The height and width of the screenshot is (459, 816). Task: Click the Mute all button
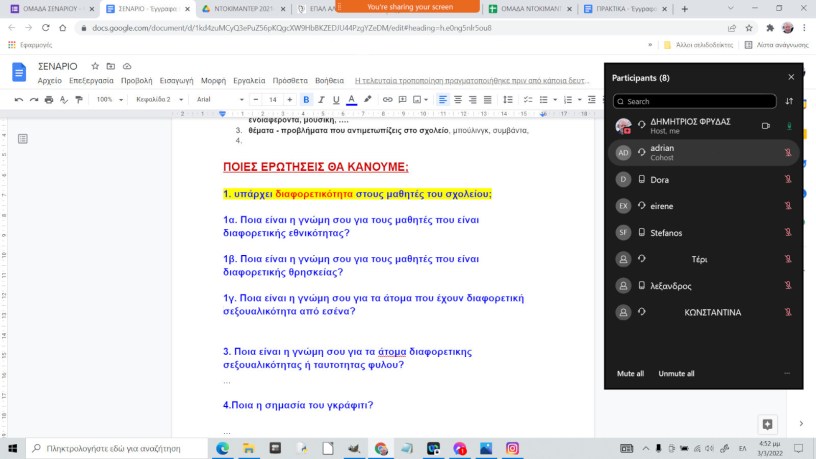630,373
